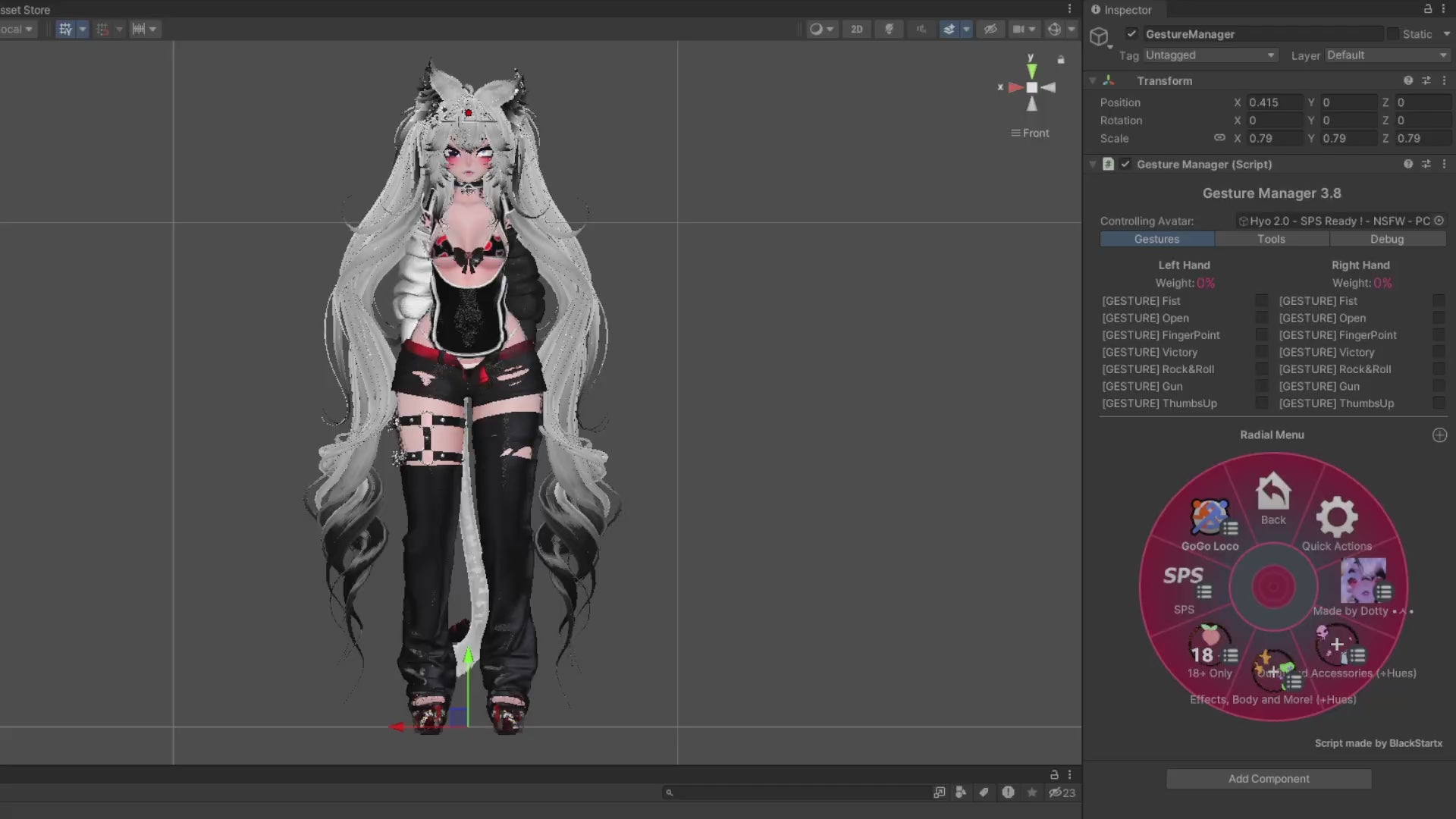Viewport: 1456px width, 819px height.
Task: Switch to the Debug tab
Action: pyautogui.click(x=1386, y=239)
